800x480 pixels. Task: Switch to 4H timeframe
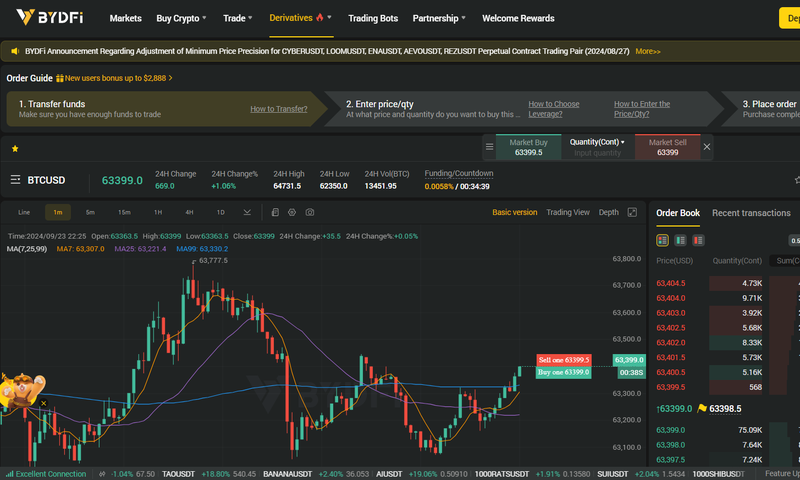tap(189, 212)
